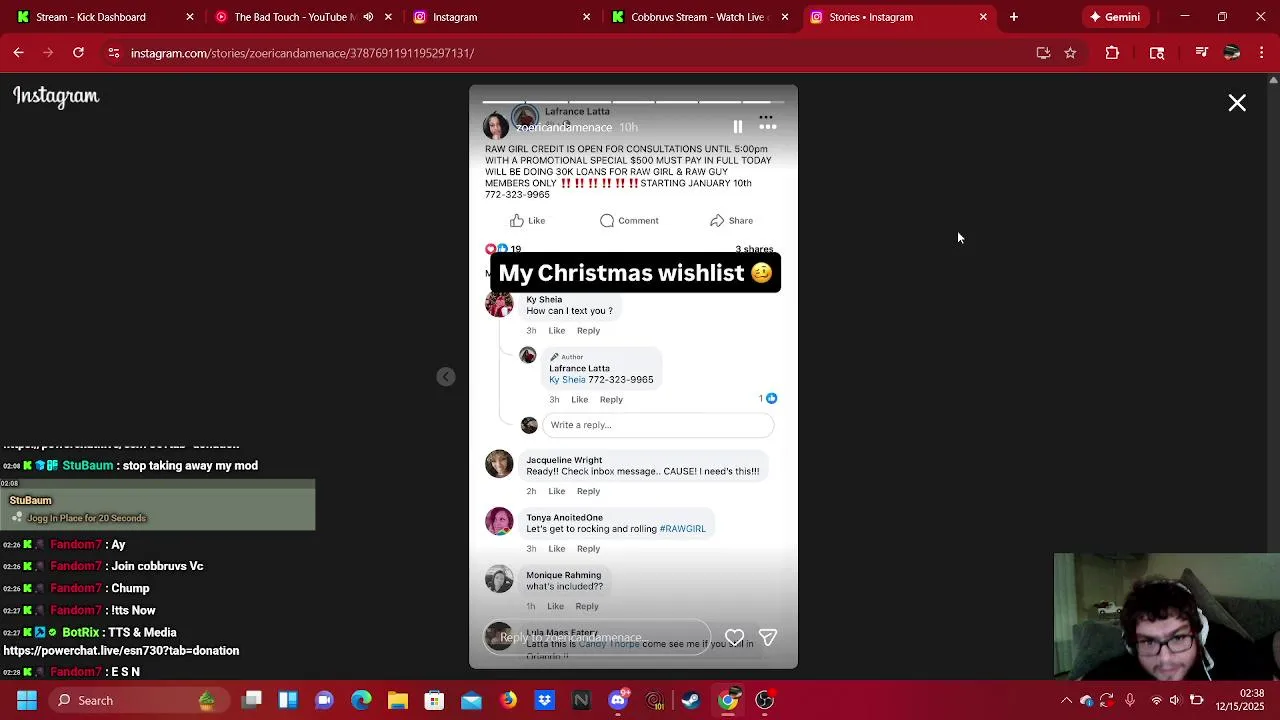Click Fandom7 'Join cobbruvs Vc' chat message
The width and height of the screenshot is (1280, 720).
coord(157,566)
